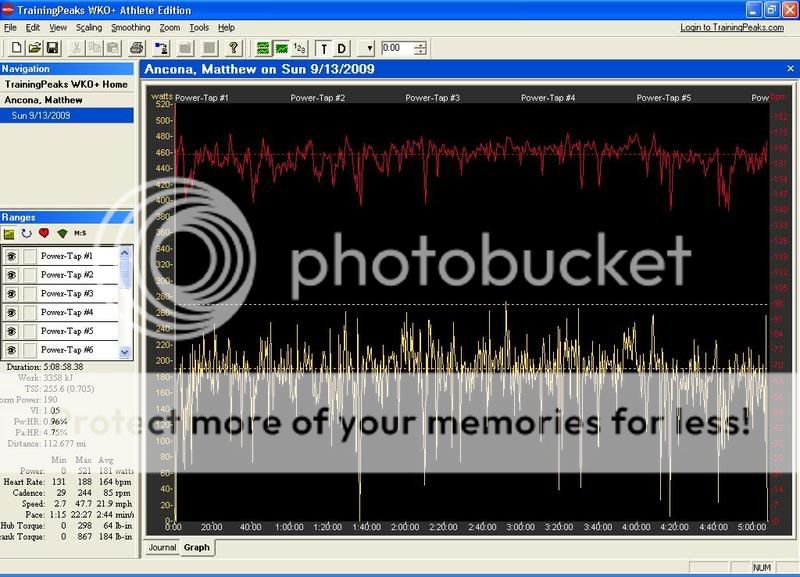Click the question mark help icon
The height and width of the screenshot is (577, 800).
234,48
